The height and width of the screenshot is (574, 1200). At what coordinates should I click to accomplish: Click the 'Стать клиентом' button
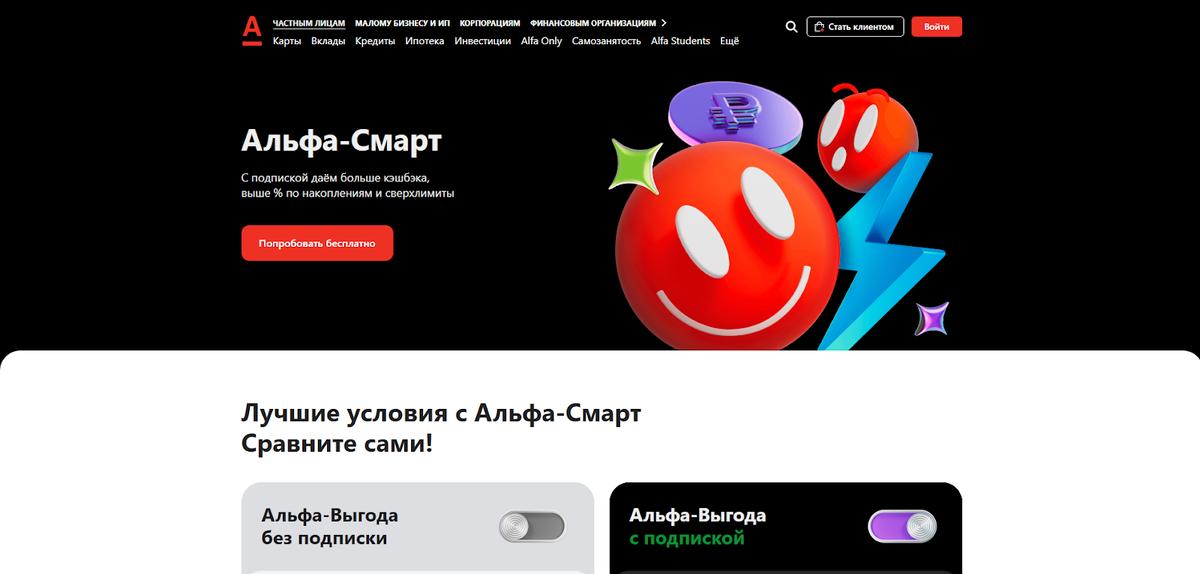coord(855,27)
